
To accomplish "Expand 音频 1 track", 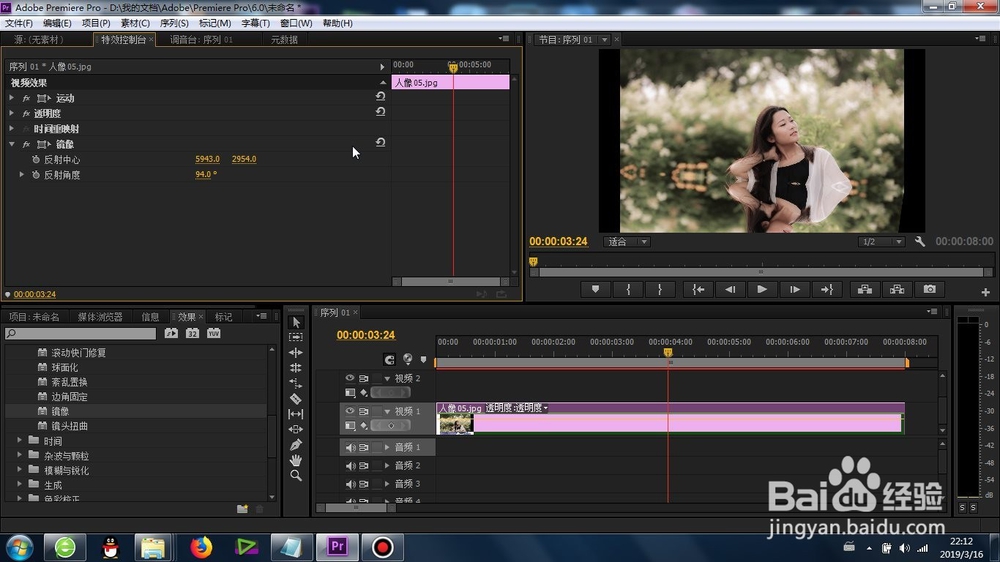I will point(386,447).
